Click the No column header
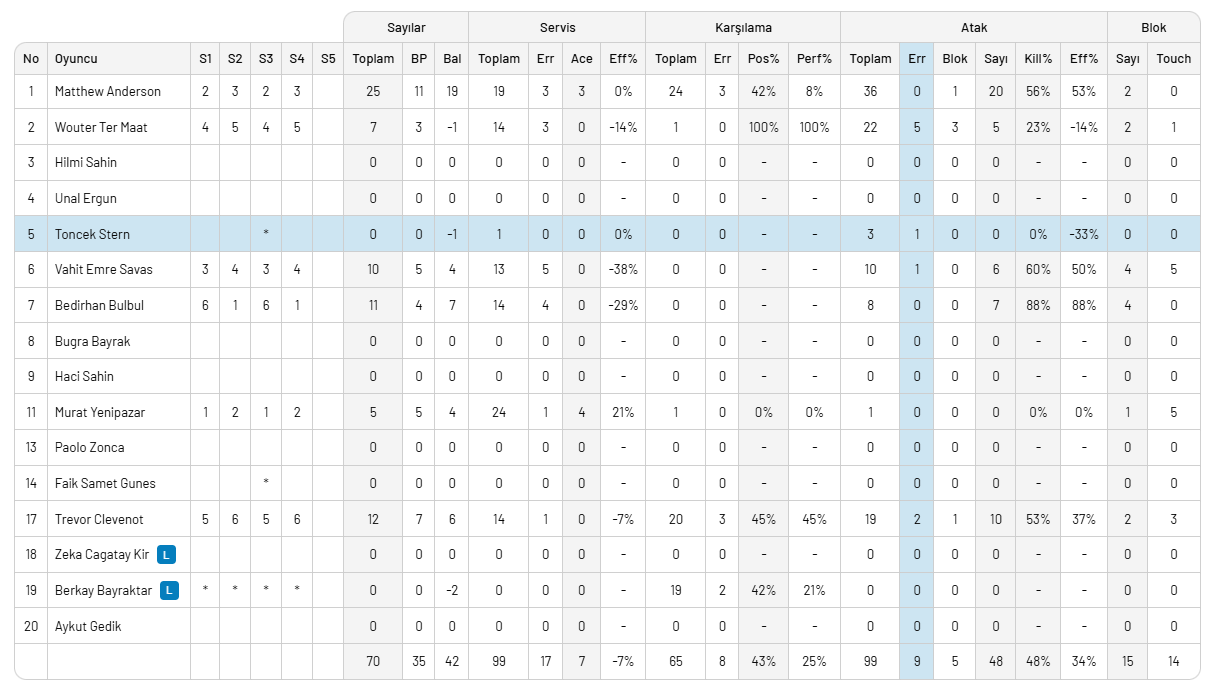 pyautogui.click(x=31, y=59)
